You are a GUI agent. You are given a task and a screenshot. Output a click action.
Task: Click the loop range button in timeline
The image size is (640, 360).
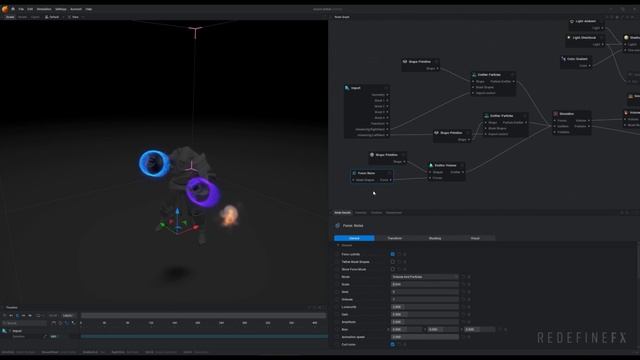pos(38,316)
